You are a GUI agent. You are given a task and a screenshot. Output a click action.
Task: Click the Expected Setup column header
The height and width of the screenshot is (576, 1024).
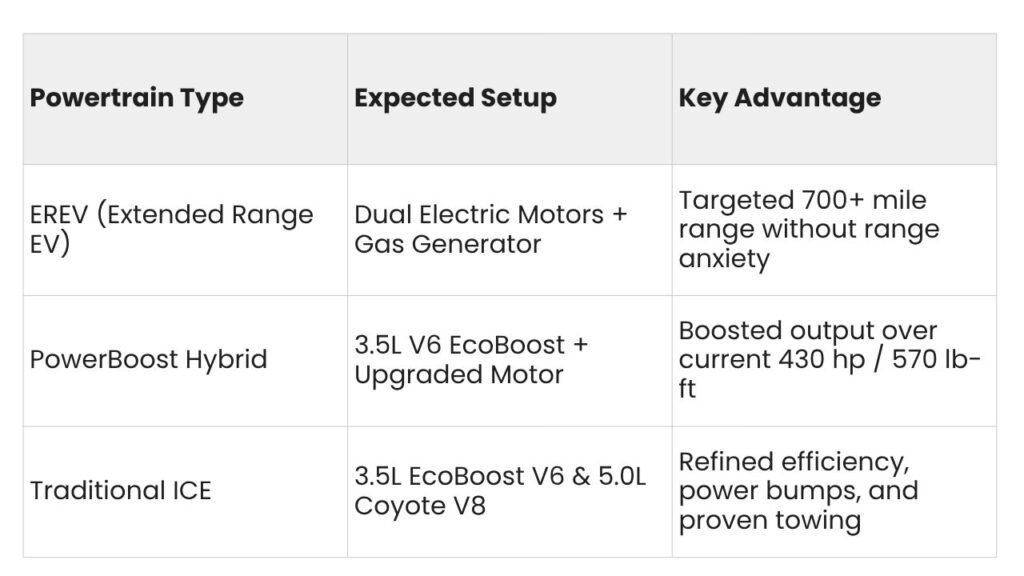pos(510,99)
